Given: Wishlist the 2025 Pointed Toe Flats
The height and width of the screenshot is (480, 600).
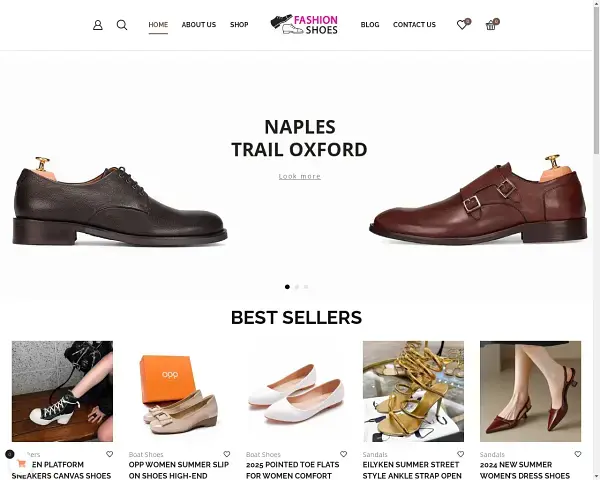Looking at the screenshot, I should point(344,454).
